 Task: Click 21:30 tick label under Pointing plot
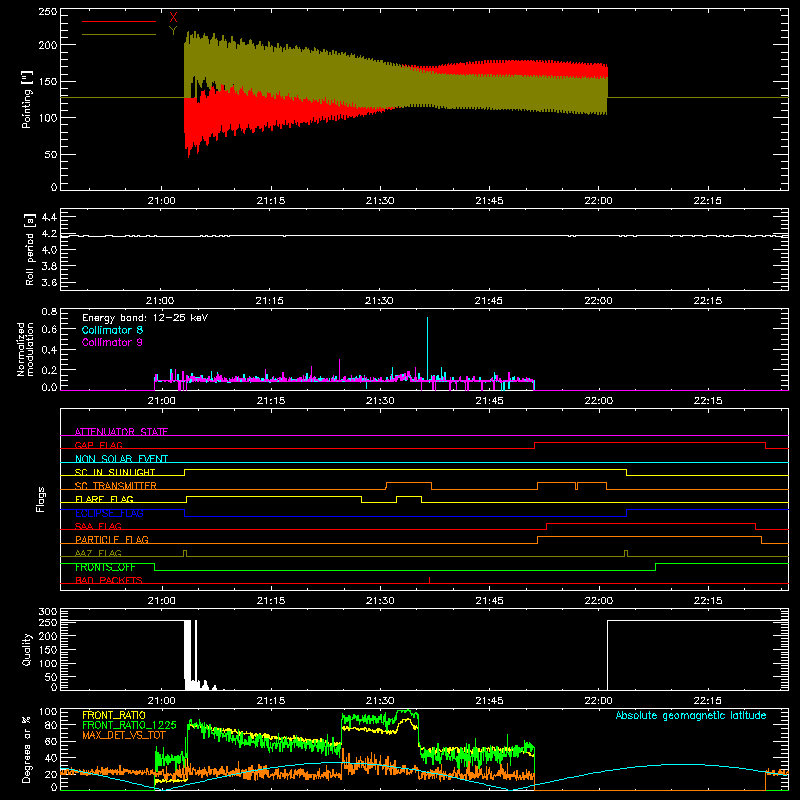[380, 201]
